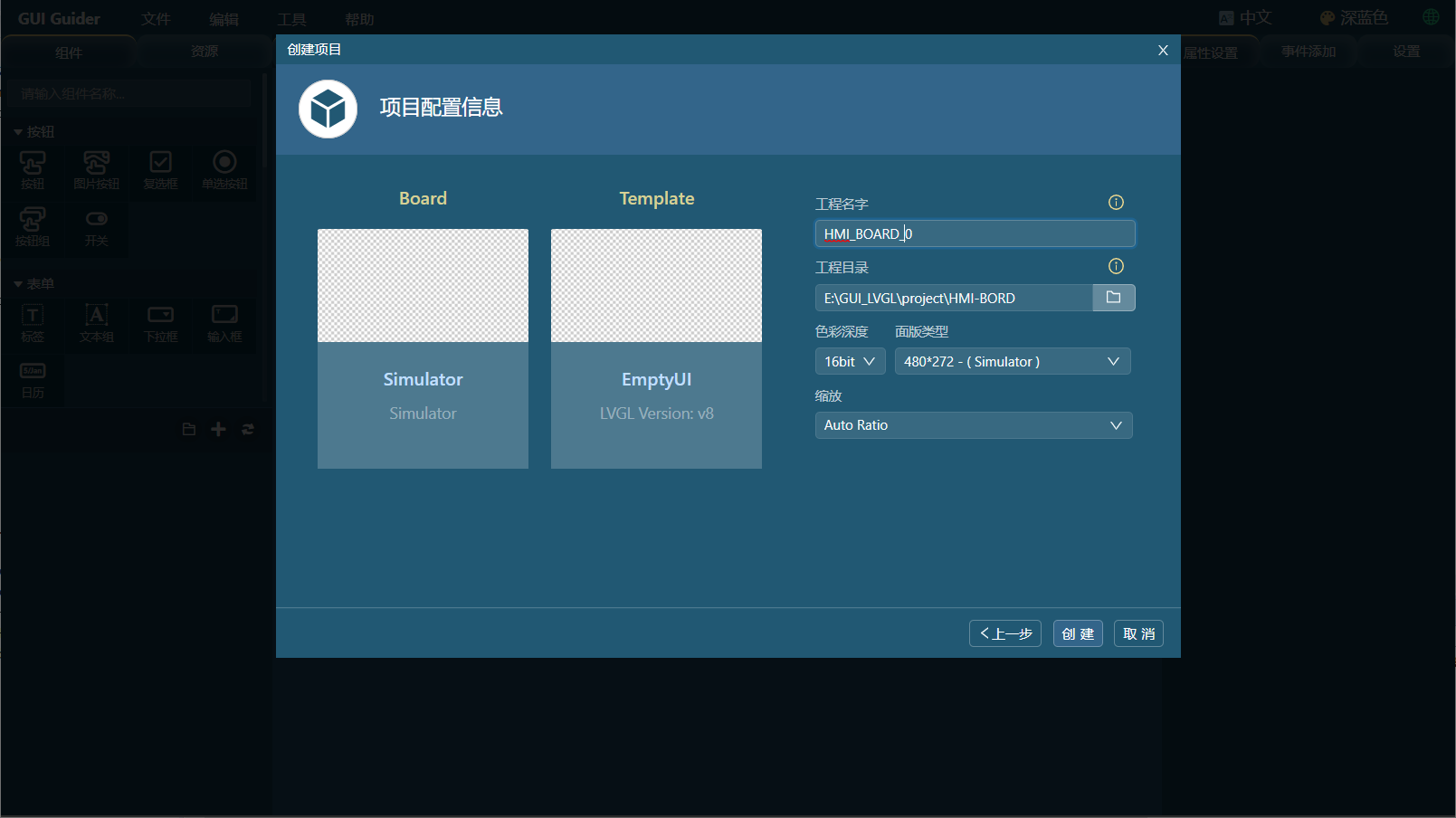Select the 输入框 input box widget
Screen dimensions: 1456x818
[223, 324]
